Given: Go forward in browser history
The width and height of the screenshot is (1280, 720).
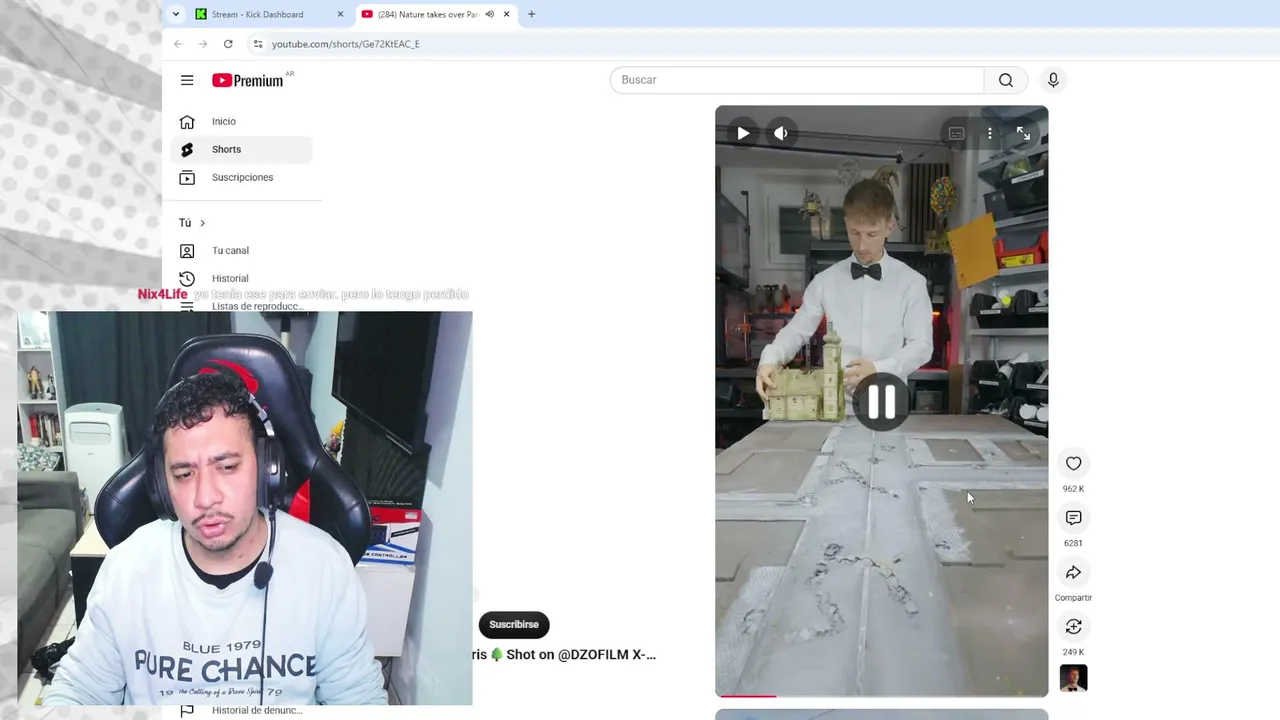Looking at the screenshot, I should (x=203, y=44).
